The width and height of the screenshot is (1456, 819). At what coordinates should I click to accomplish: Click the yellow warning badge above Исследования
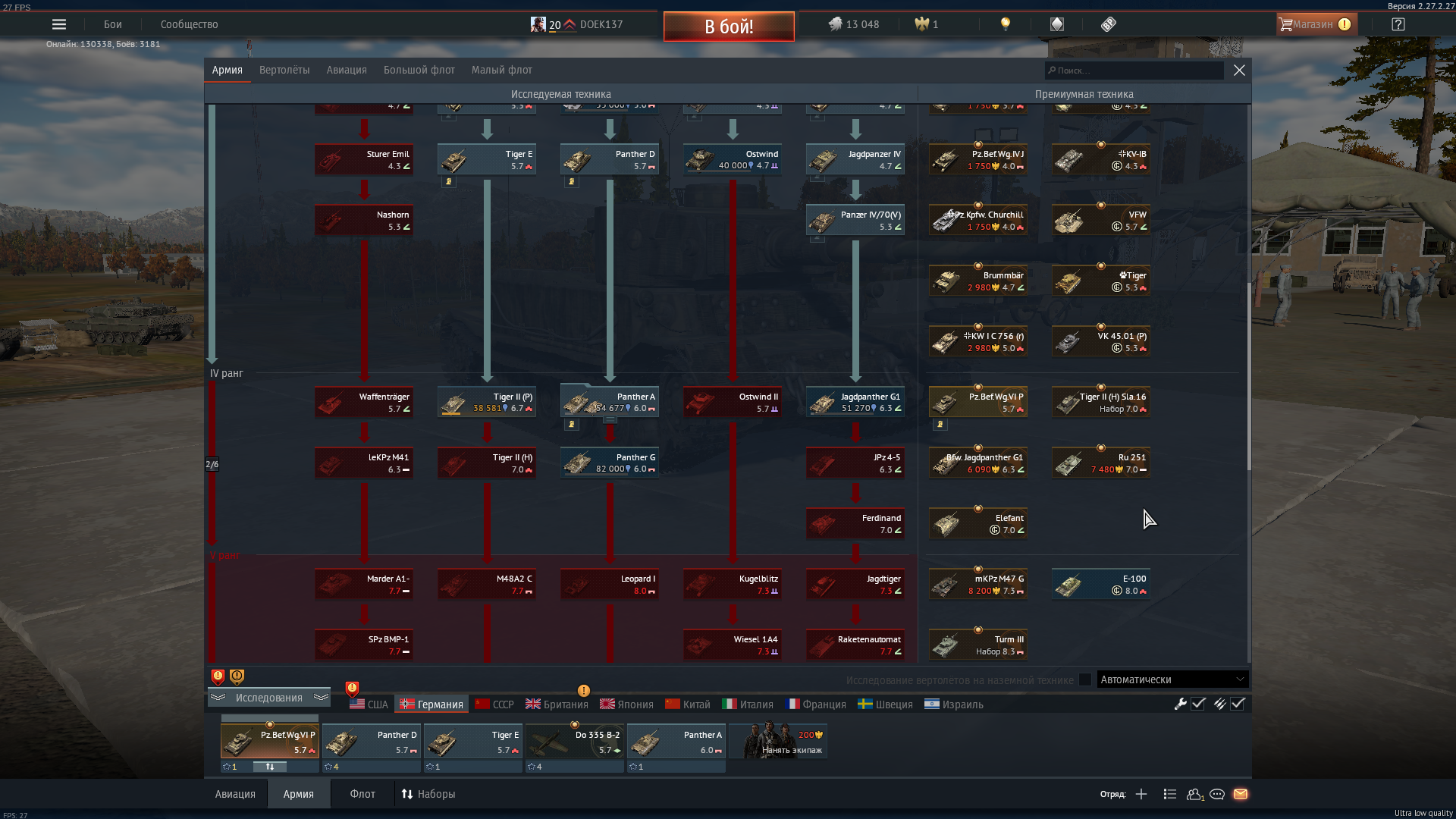[x=237, y=676]
